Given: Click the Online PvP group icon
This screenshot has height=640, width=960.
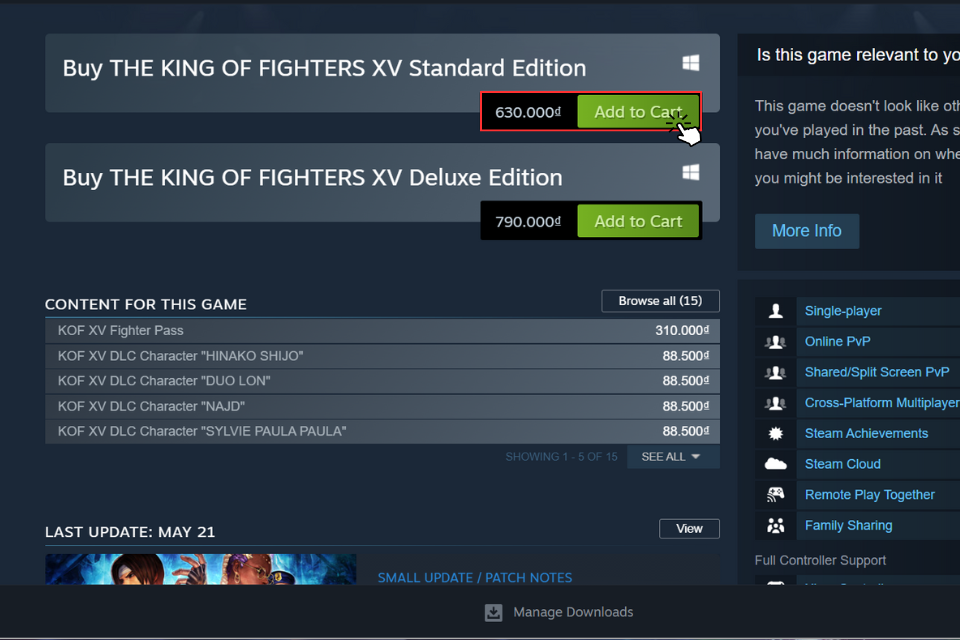Looking at the screenshot, I should 776,342.
